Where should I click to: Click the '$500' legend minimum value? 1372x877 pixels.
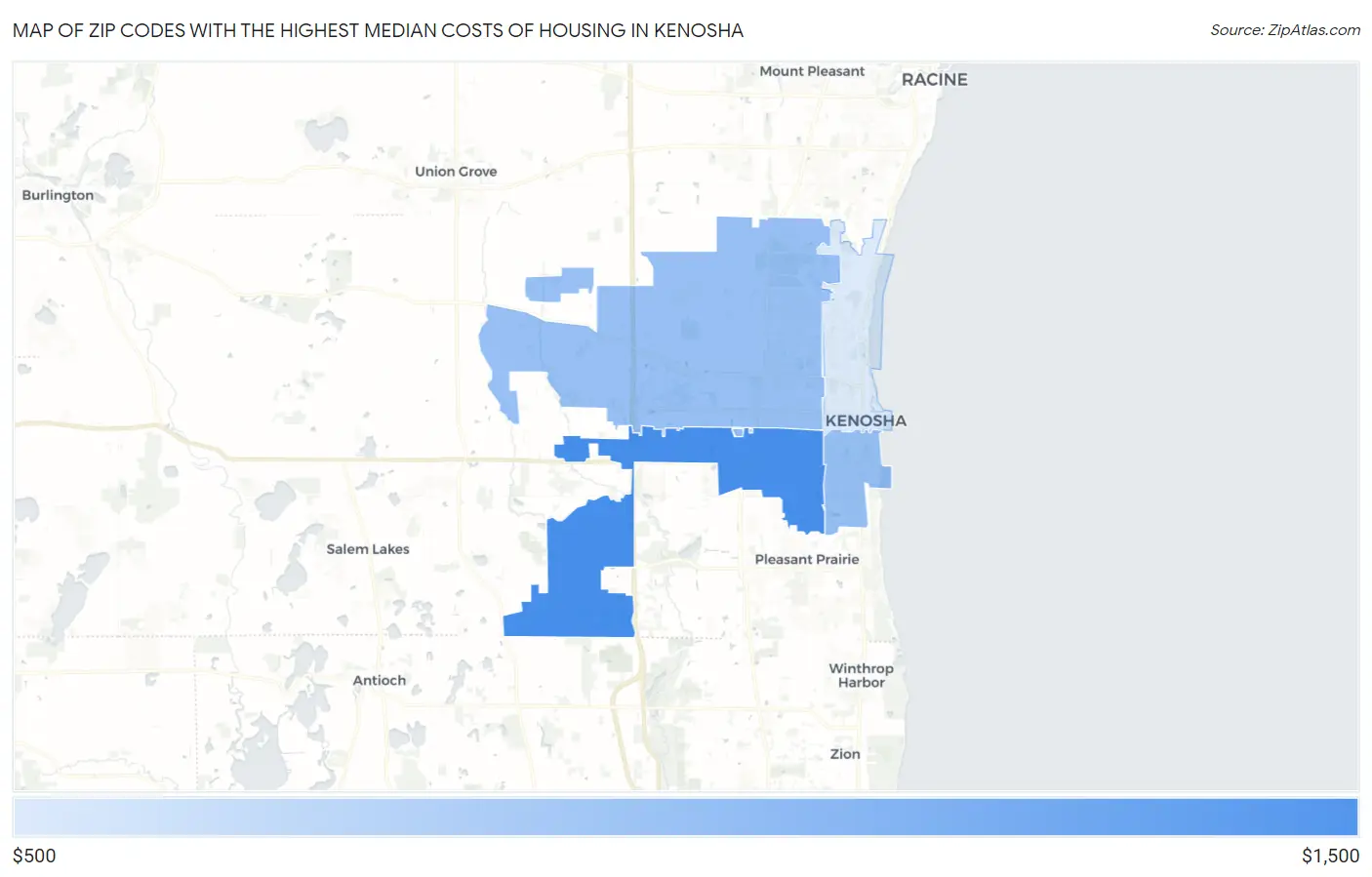(x=34, y=856)
